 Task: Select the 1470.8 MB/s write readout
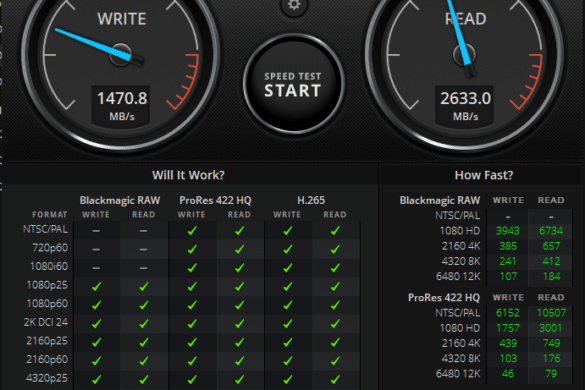[122, 105]
